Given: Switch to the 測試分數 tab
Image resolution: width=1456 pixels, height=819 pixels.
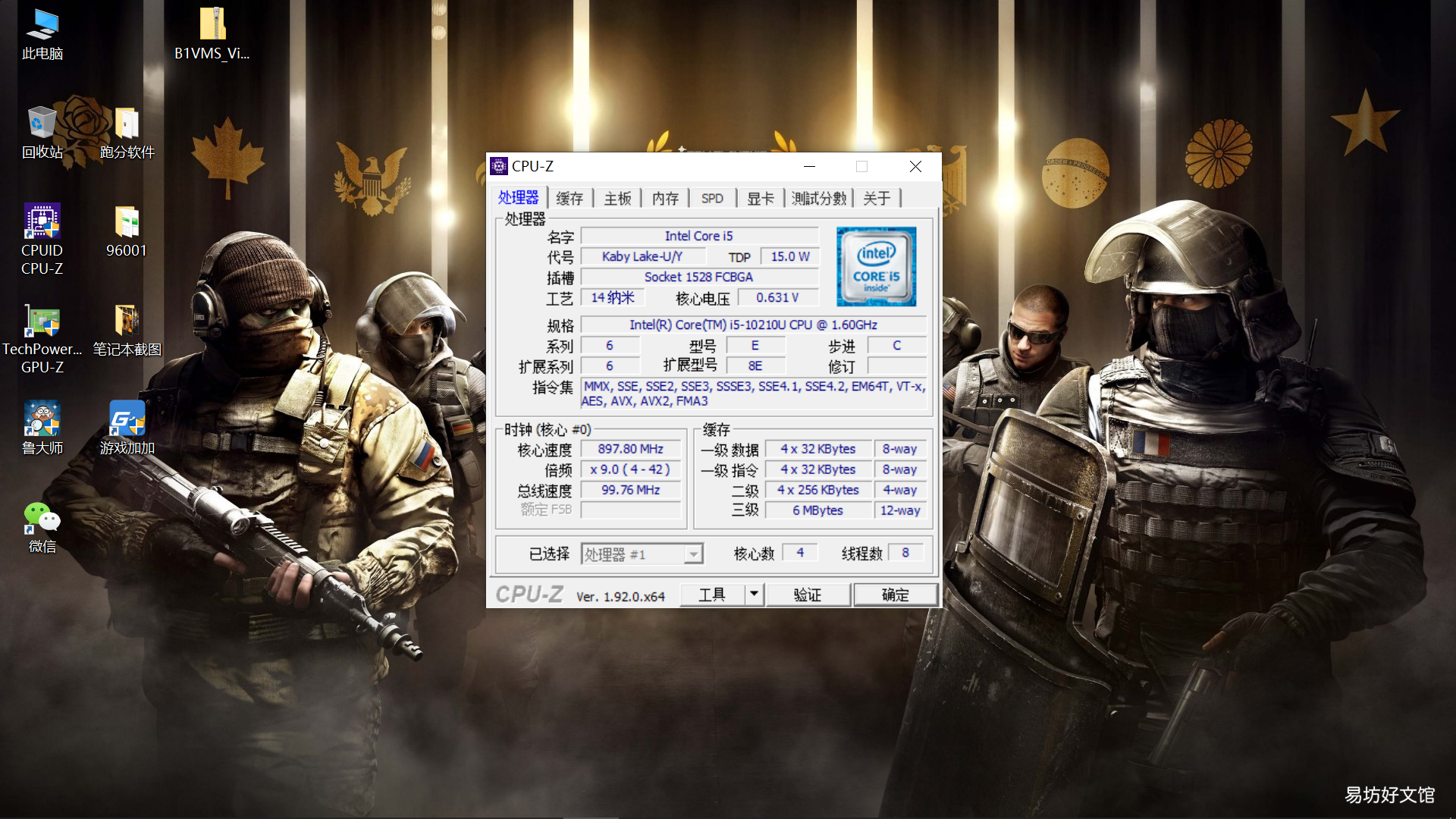Looking at the screenshot, I should (819, 199).
